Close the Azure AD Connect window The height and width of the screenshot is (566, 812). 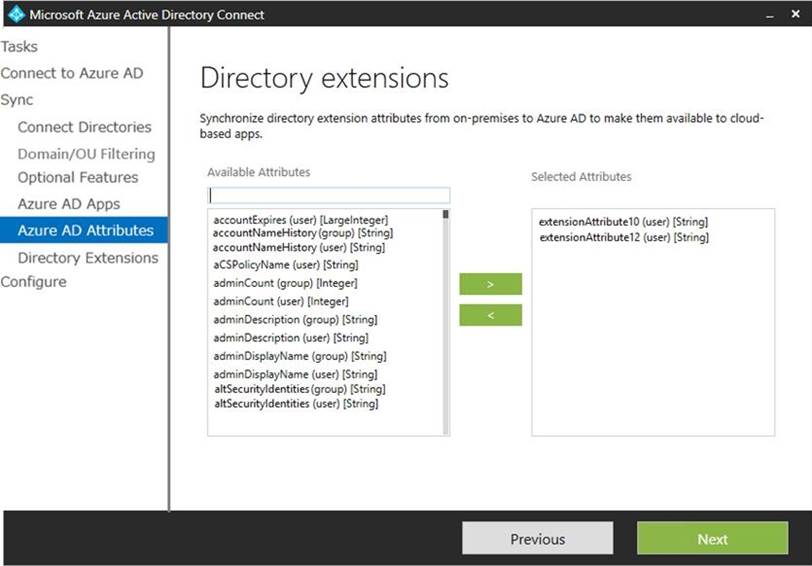click(x=797, y=15)
